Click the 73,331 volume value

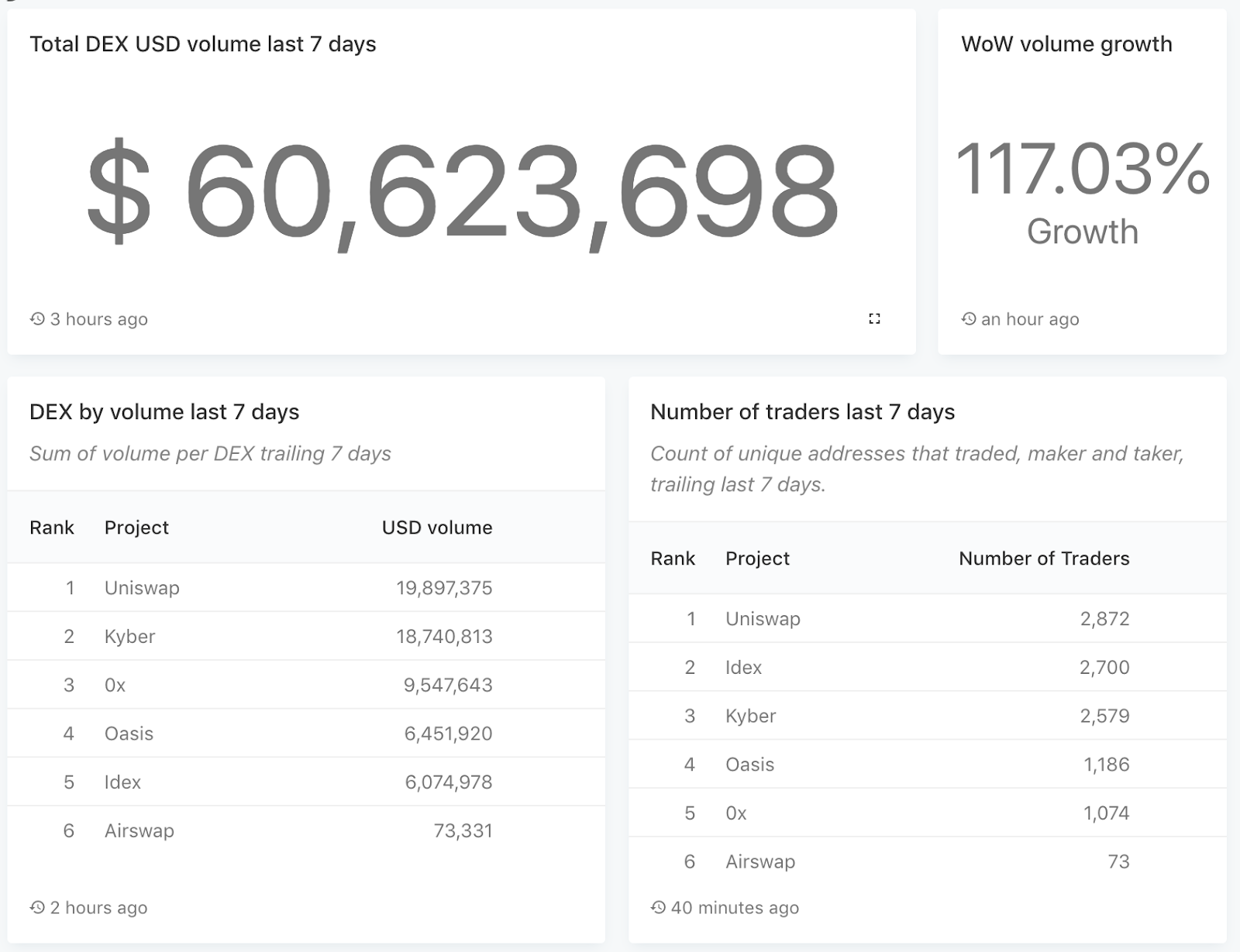point(463,830)
